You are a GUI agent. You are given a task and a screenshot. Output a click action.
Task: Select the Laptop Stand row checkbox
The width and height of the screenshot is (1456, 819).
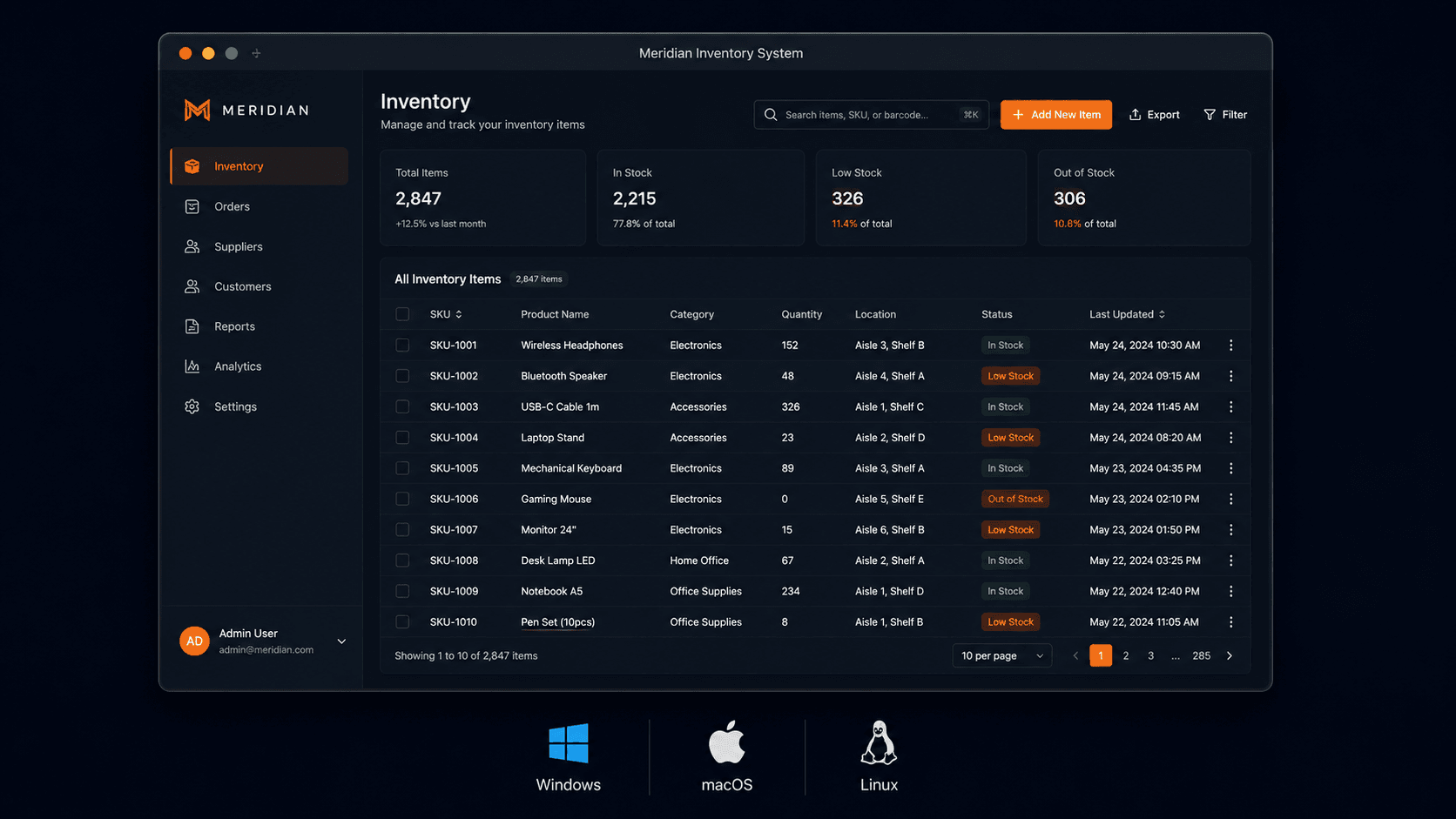[x=402, y=437]
